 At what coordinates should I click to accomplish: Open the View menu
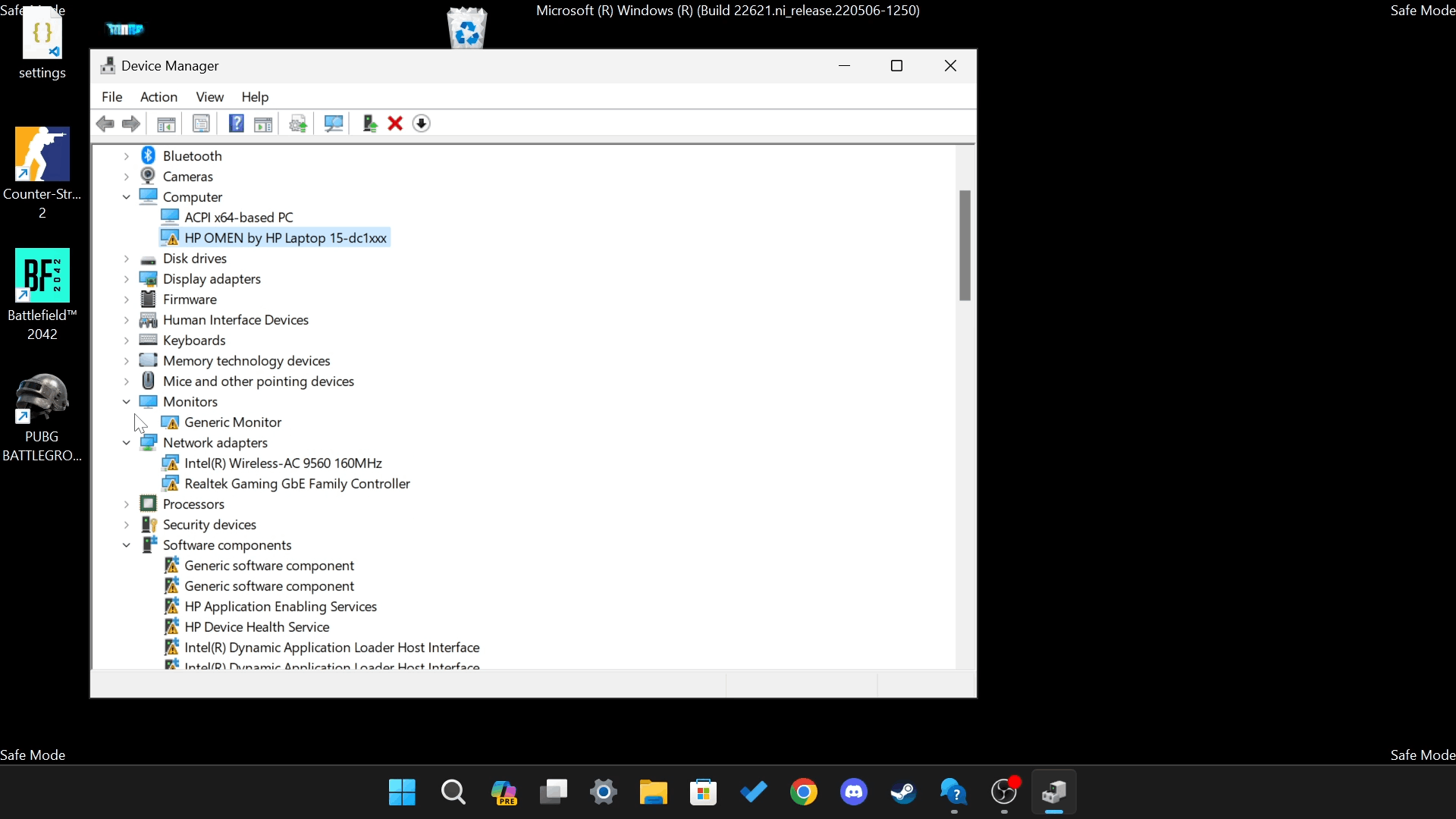point(209,97)
